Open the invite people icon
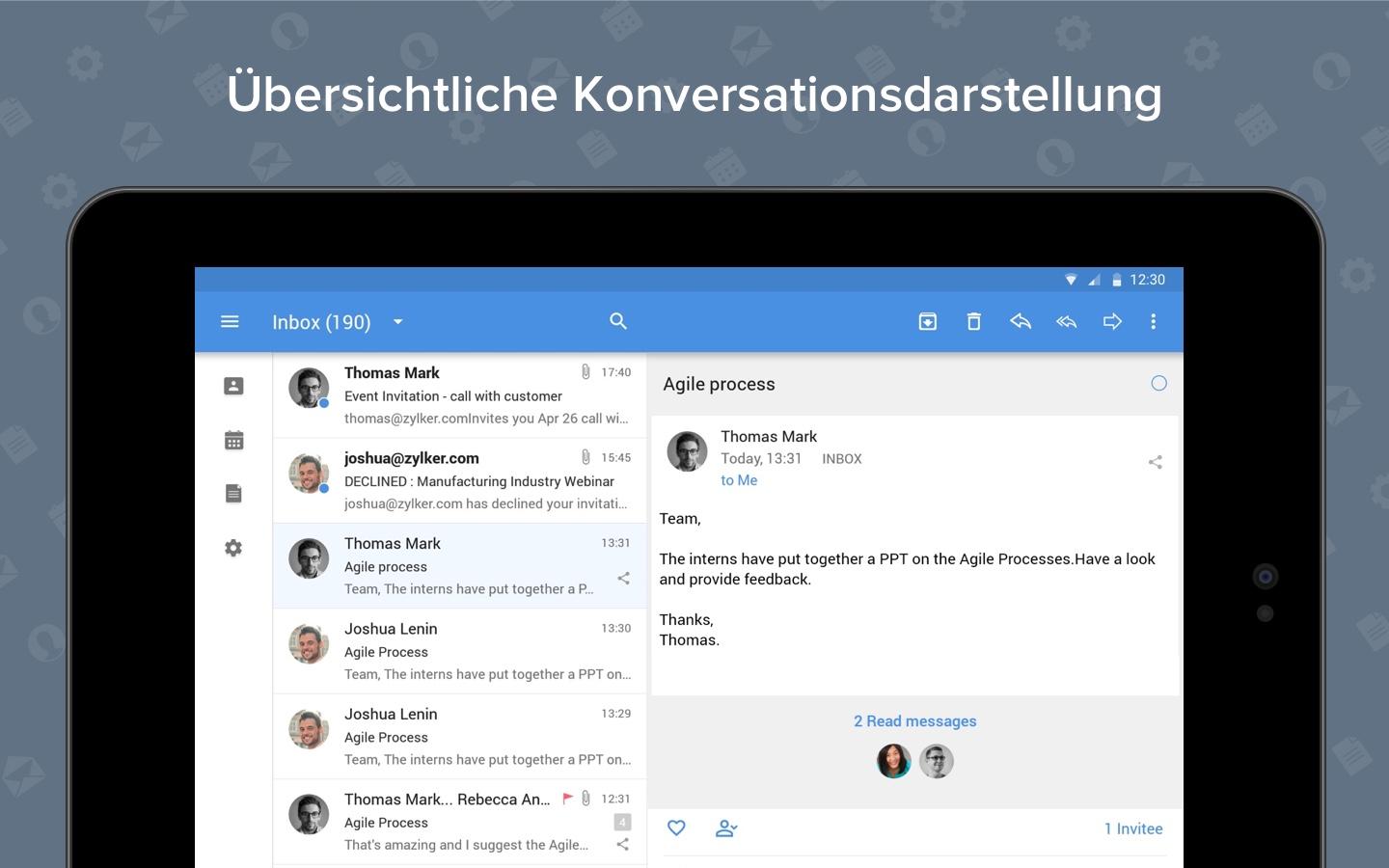 (726, 827)
